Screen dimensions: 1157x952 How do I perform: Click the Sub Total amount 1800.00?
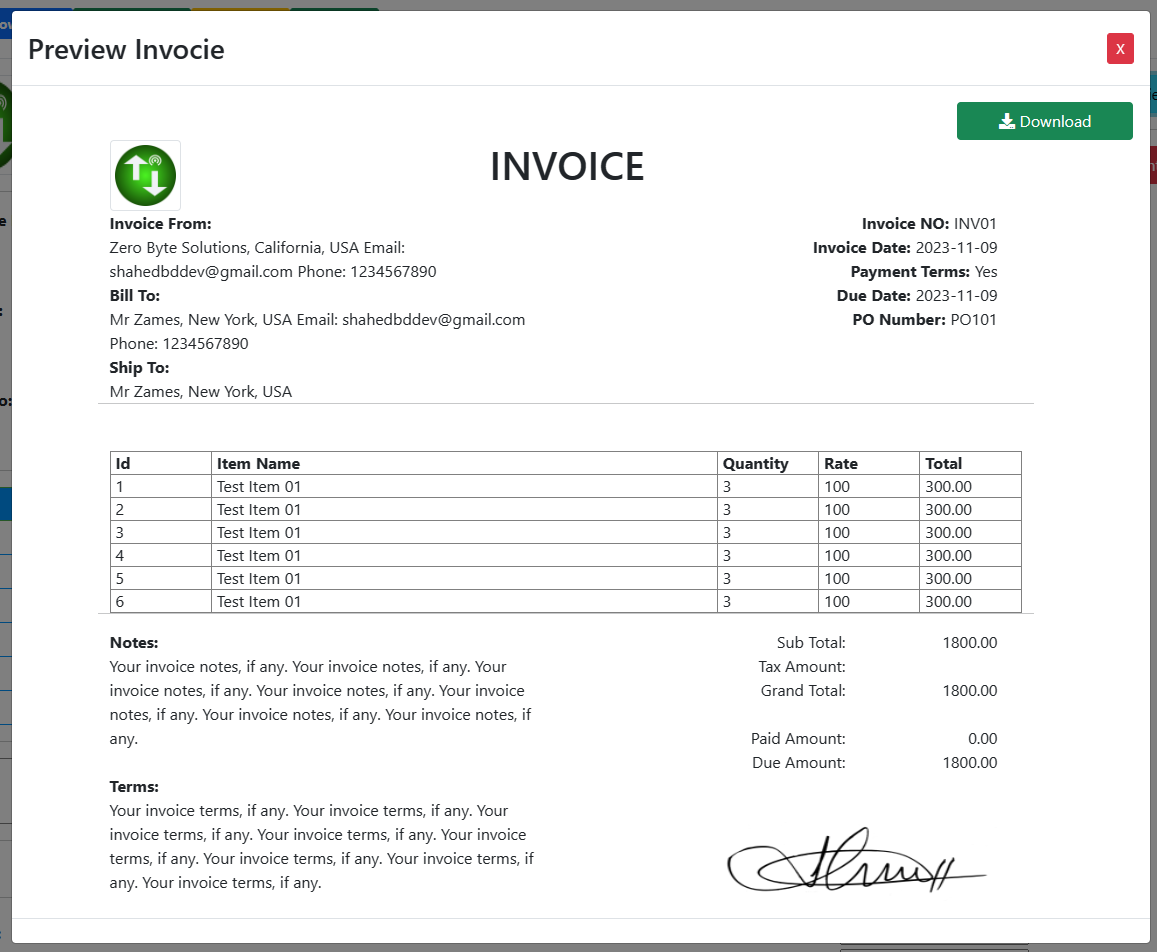pos(969,642)
